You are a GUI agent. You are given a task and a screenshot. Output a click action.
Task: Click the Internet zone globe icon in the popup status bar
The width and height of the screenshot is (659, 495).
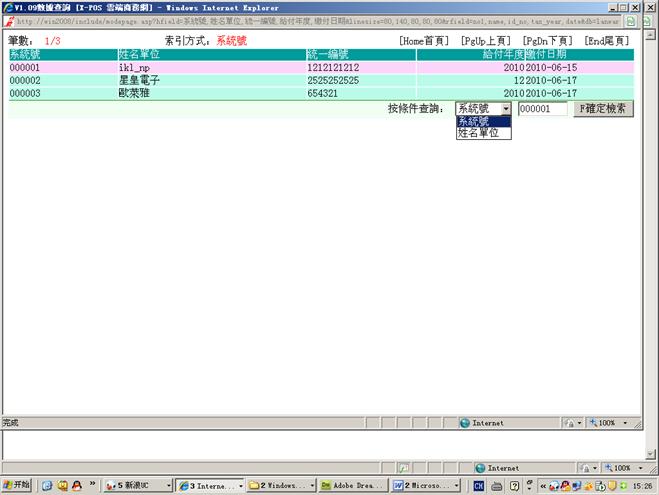point(465,423)
